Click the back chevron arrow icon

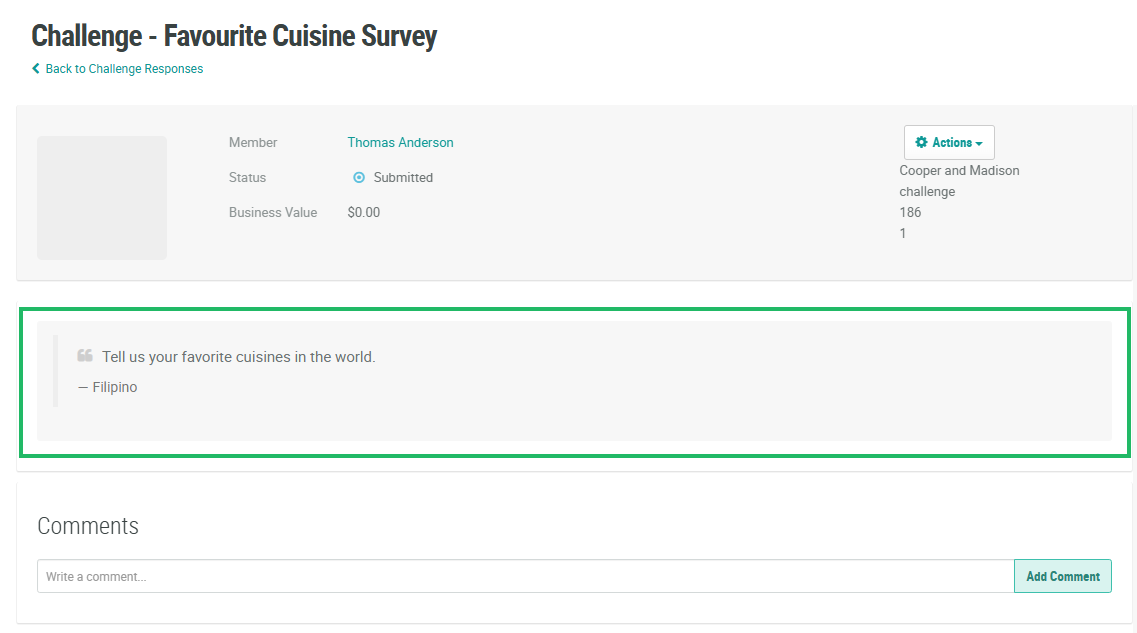pos(36,69)
